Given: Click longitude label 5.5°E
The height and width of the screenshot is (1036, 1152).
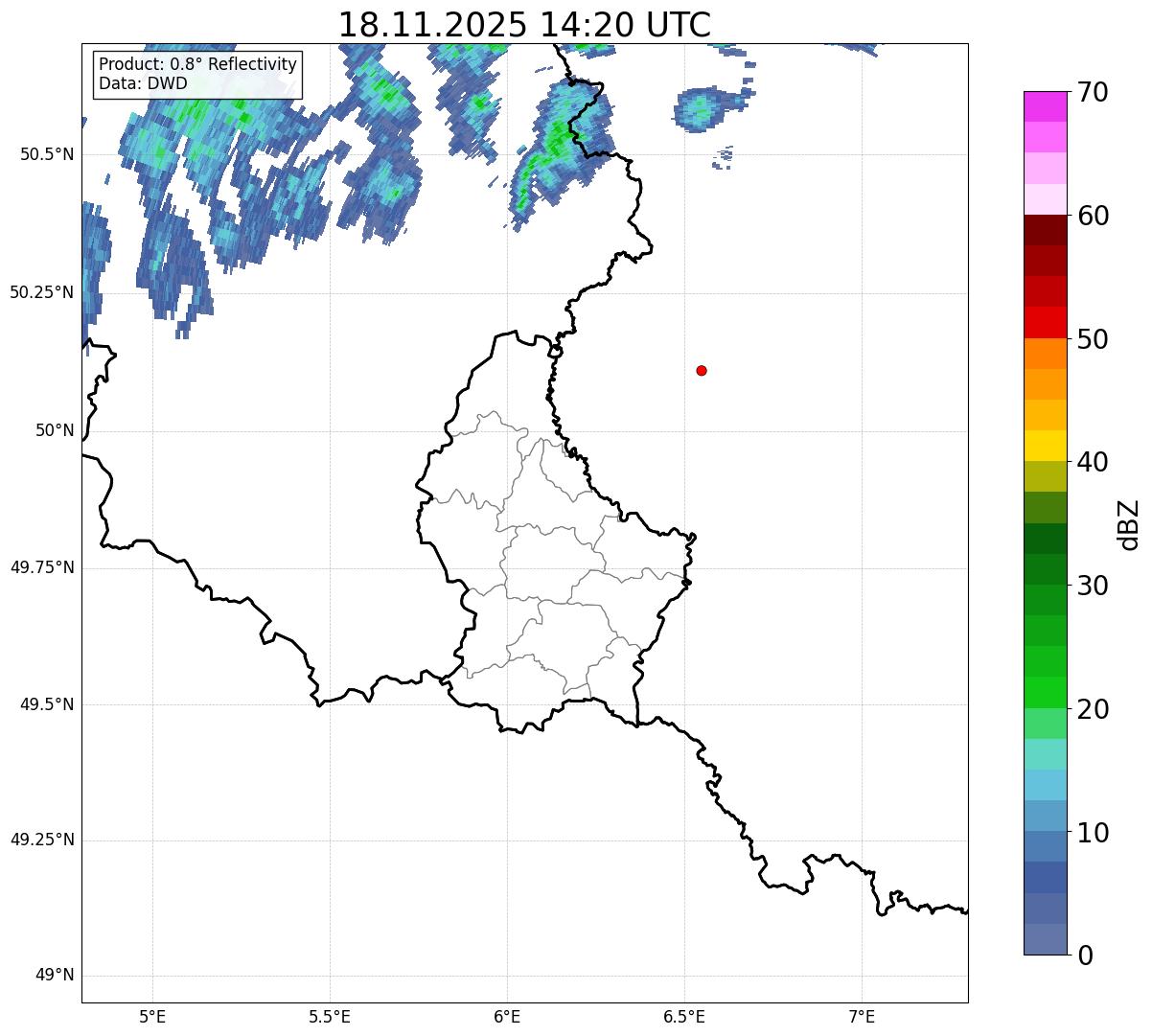Looking at the screenshot, I should (x=330, y=1016).
